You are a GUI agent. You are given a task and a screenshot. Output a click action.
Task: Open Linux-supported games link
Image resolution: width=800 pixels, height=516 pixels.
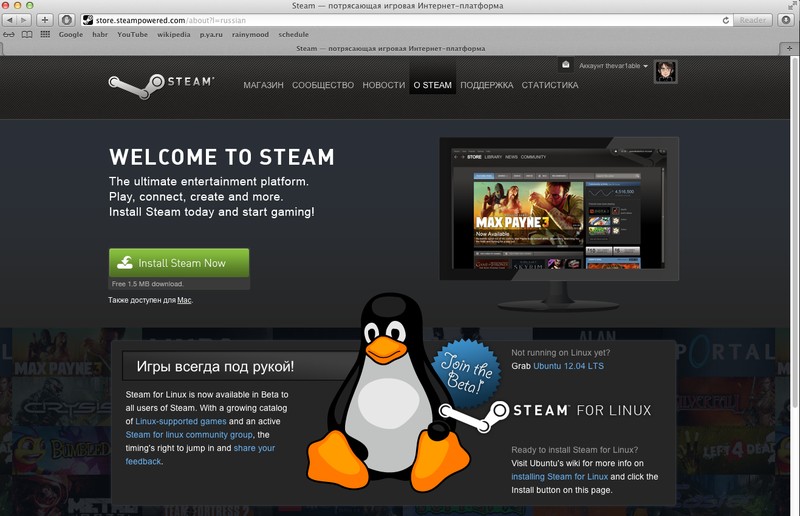coord(181,422)
